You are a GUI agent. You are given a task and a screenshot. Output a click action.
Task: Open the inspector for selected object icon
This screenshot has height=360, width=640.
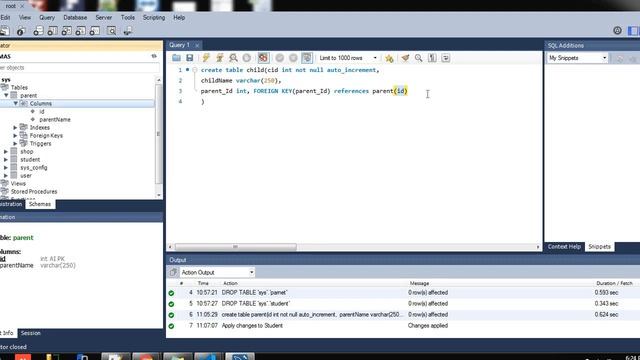pos(21,31)
